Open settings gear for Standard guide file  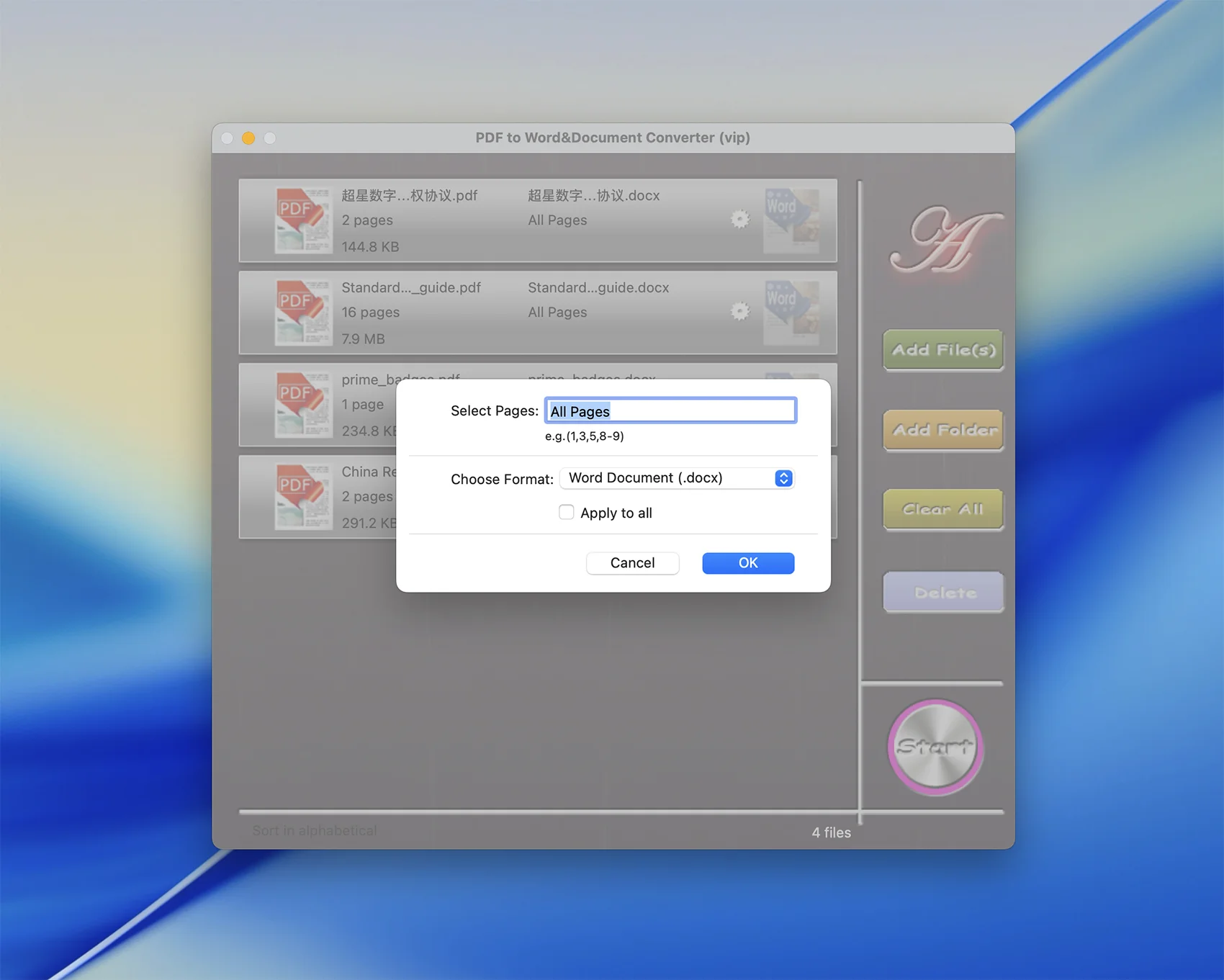pyautogui.click(x=739, y=312)
